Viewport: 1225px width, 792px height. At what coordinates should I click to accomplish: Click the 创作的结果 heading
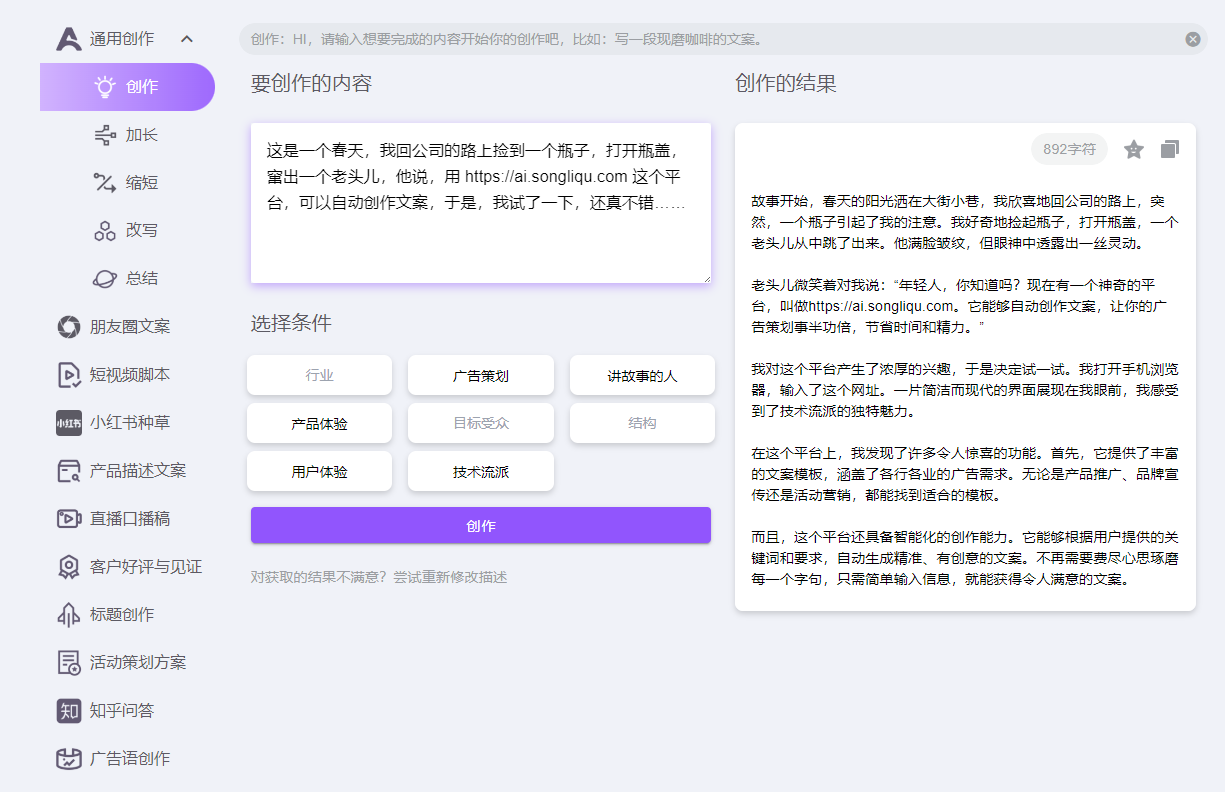tap(786, 83)
